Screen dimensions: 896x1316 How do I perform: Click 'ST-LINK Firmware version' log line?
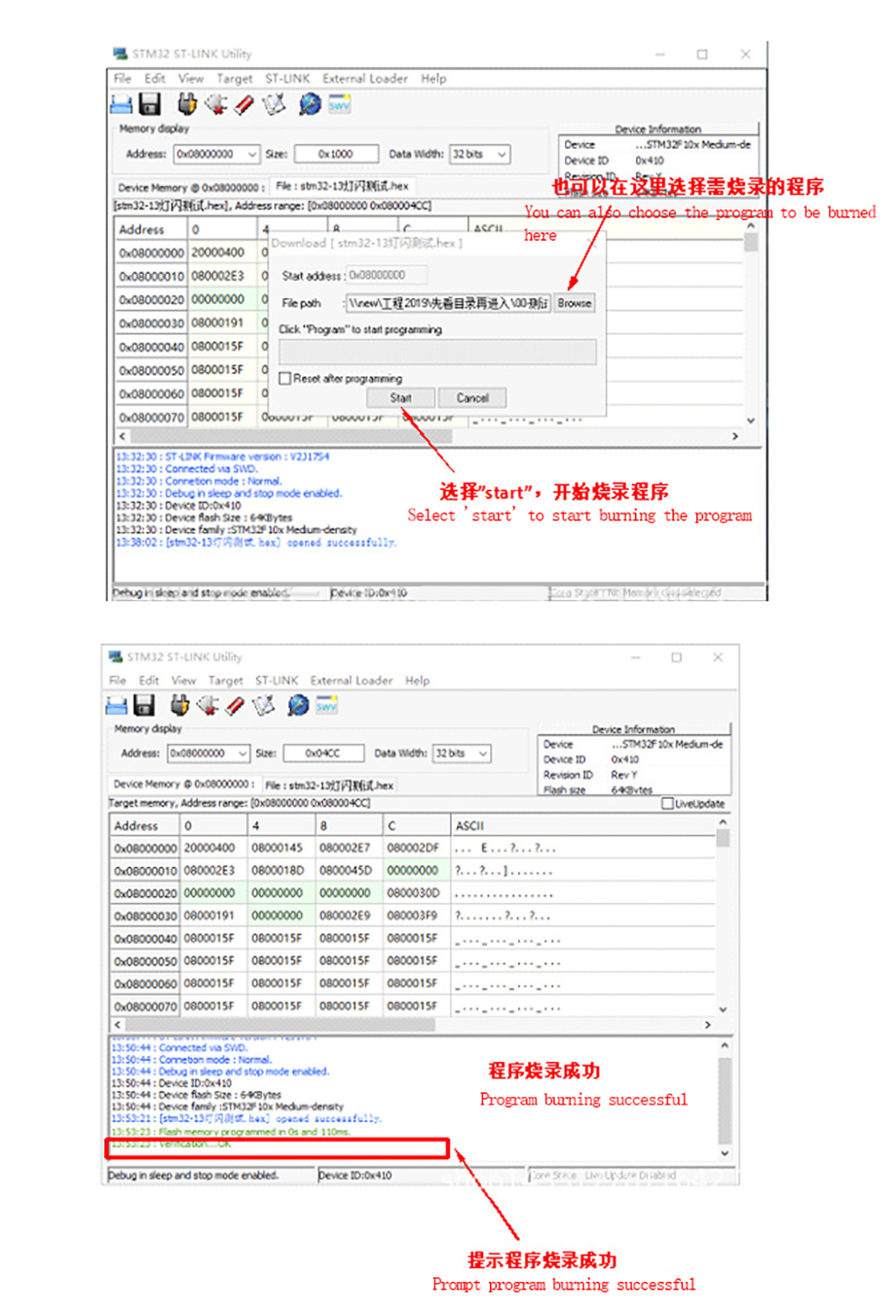pos(222,457)
